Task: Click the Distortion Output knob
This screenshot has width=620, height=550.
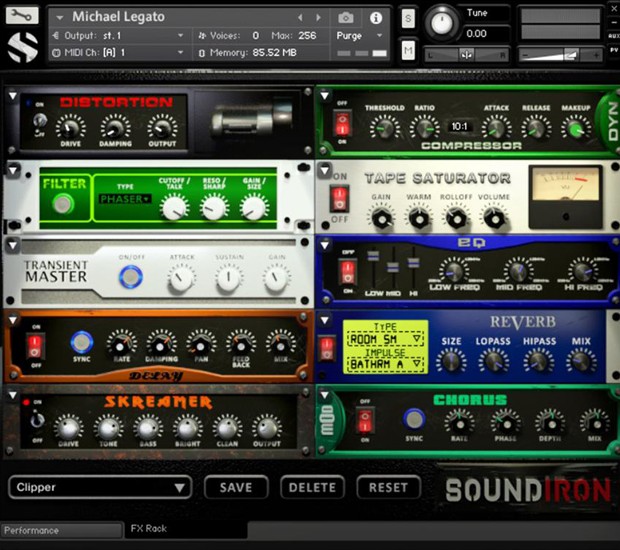Action: tap(162, 128)
